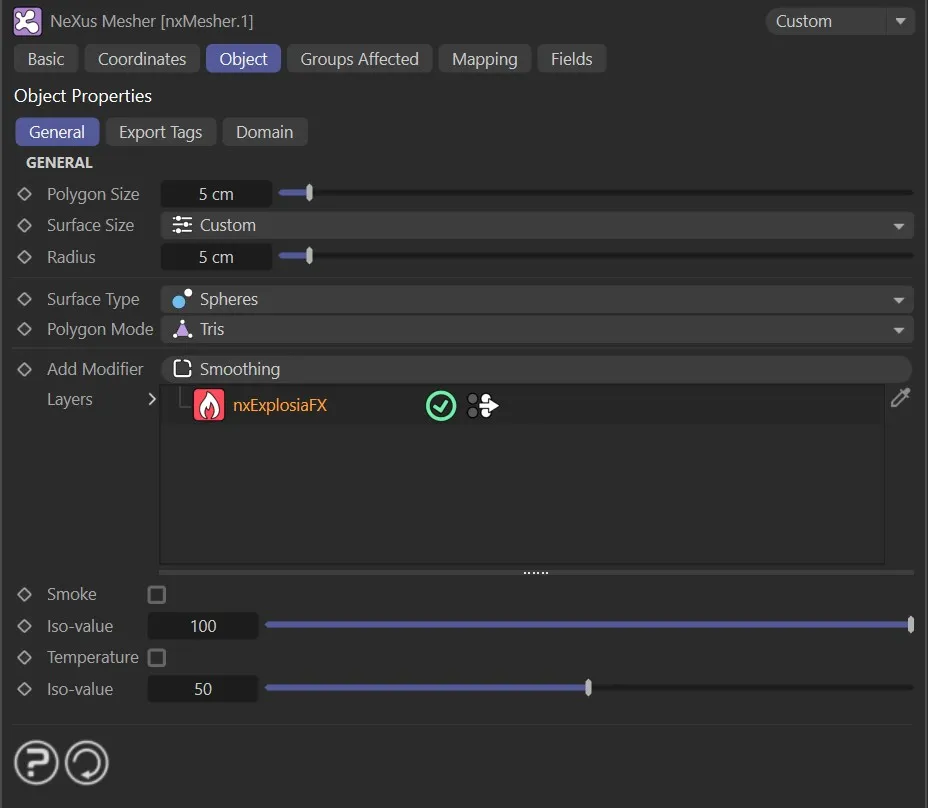Enable the Temperature checkbox
The height and width of the screenshot is (808, 928).
(157, 658)
